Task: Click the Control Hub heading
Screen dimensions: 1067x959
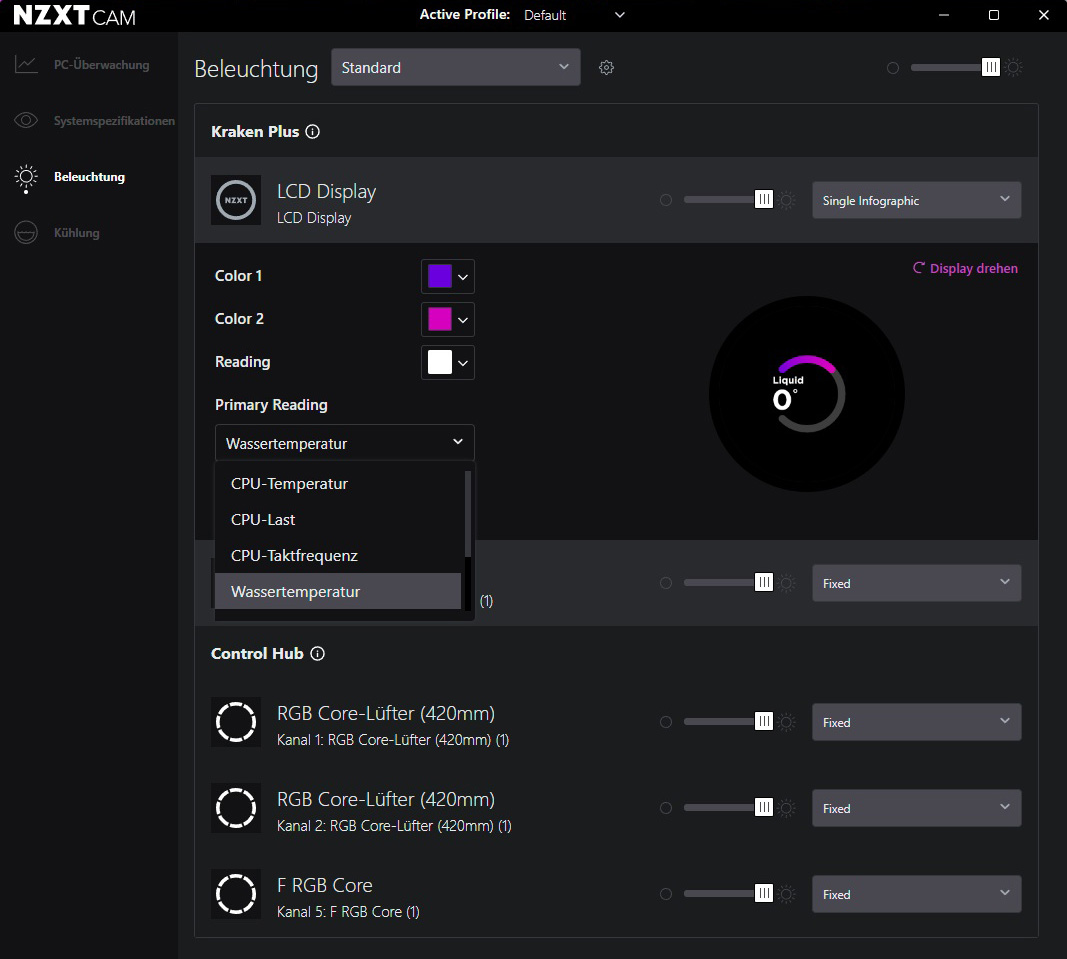Action: click(x=257, y=653)
